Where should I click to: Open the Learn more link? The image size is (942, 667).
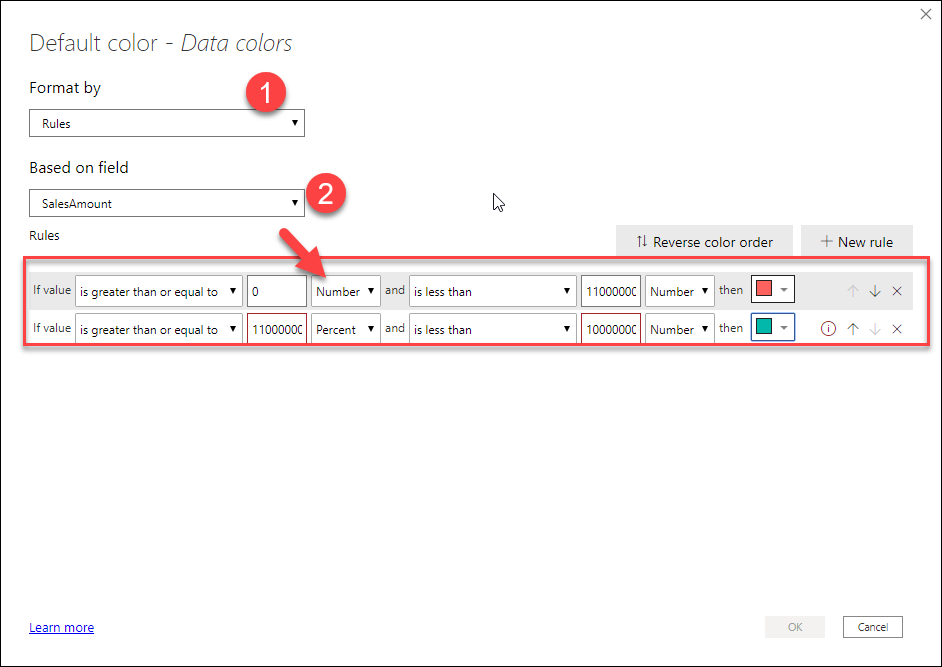(x=62, y=628)
